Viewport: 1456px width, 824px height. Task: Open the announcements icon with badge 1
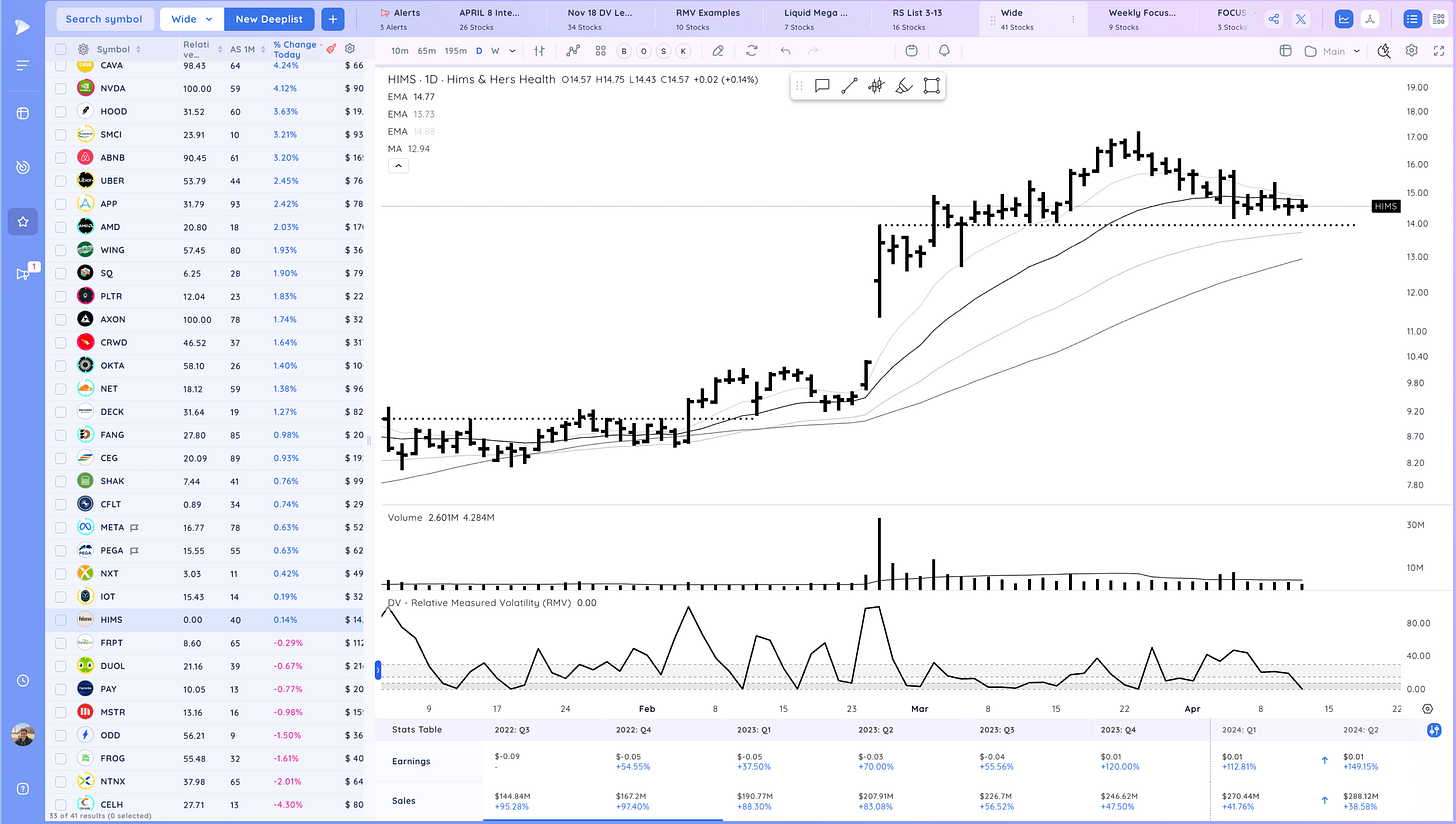pyautogui.click(x=24, y=273)
